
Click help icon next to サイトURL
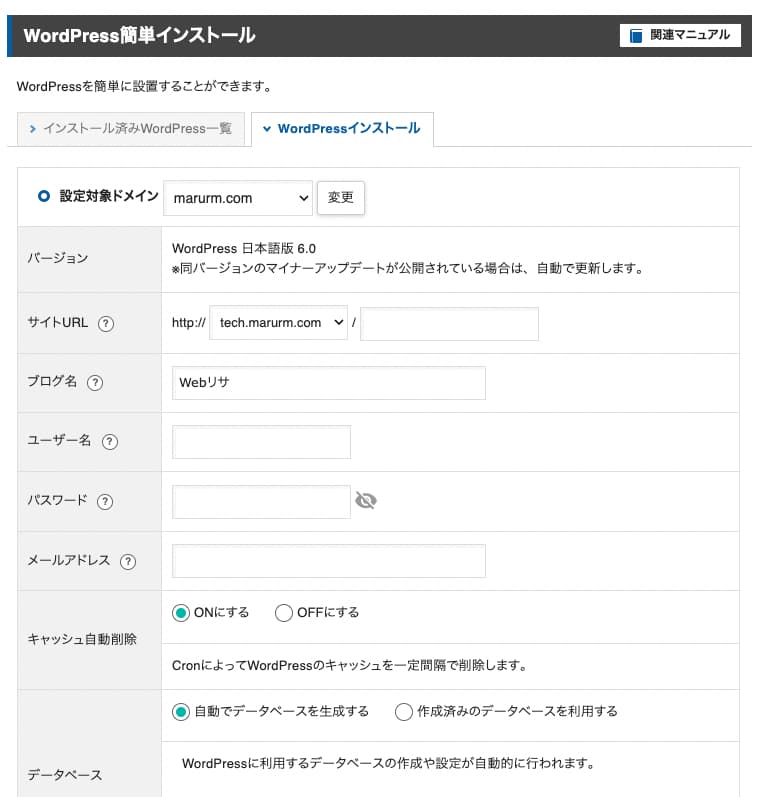(106, 323)
